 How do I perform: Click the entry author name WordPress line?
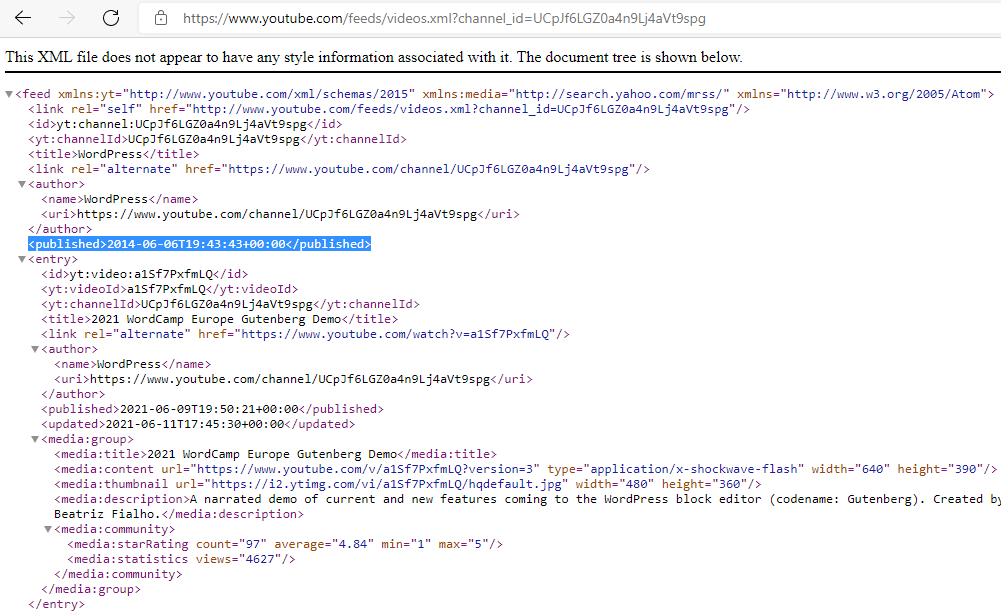pyautogui.click(x=132, y=364)
